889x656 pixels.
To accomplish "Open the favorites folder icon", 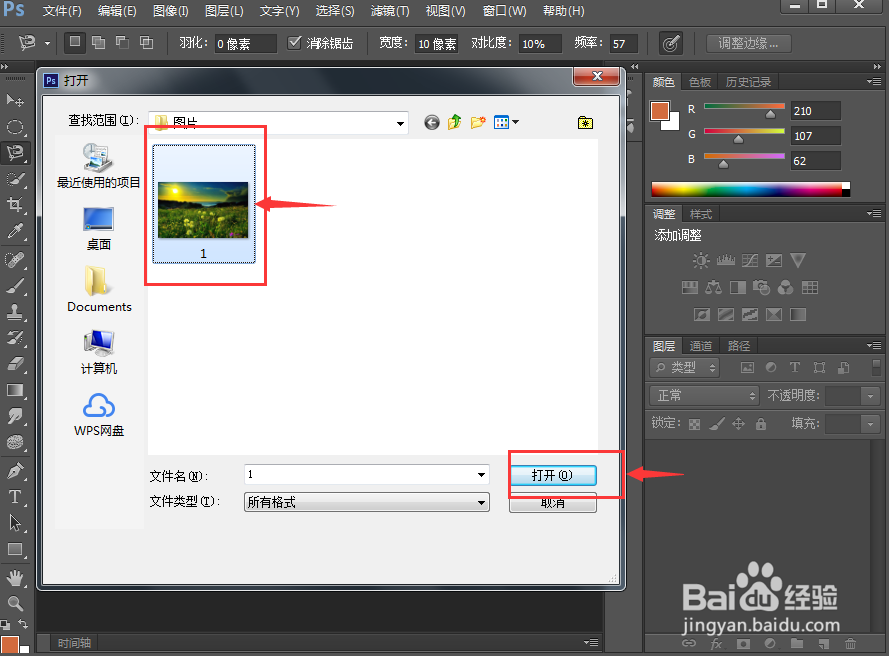I will click(585, 122).
